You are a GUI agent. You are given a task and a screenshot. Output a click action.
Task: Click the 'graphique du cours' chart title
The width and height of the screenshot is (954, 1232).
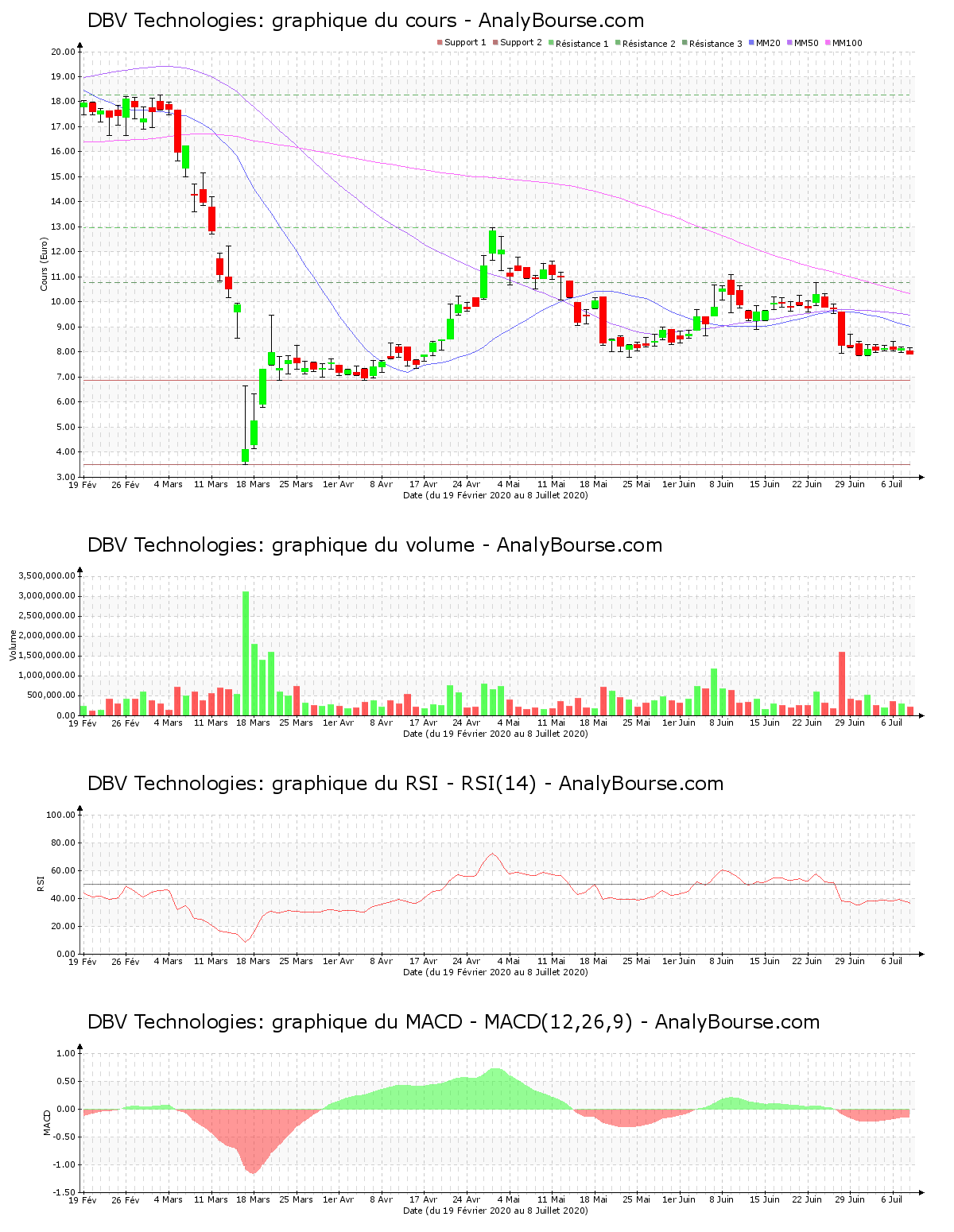(366, 21)
